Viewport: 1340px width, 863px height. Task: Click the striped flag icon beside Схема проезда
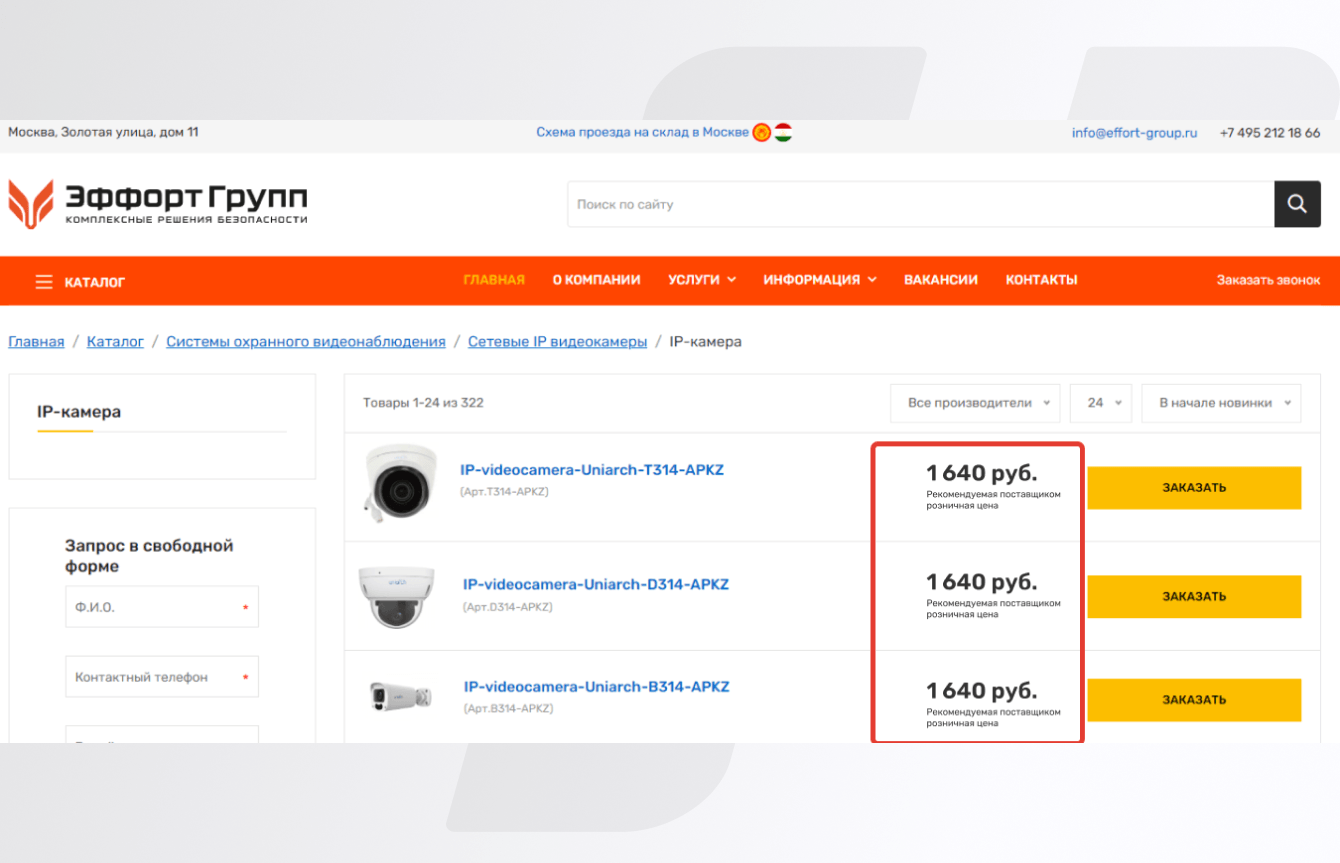[783, 132]
